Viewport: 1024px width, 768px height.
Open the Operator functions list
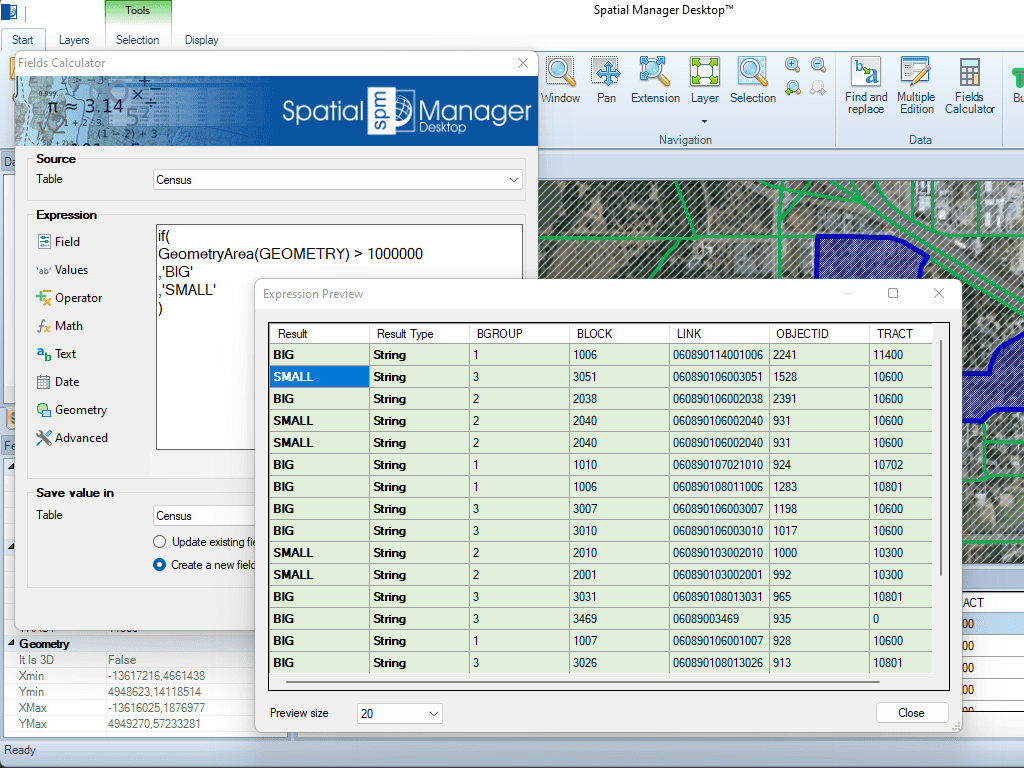click(x=69, y=298)
